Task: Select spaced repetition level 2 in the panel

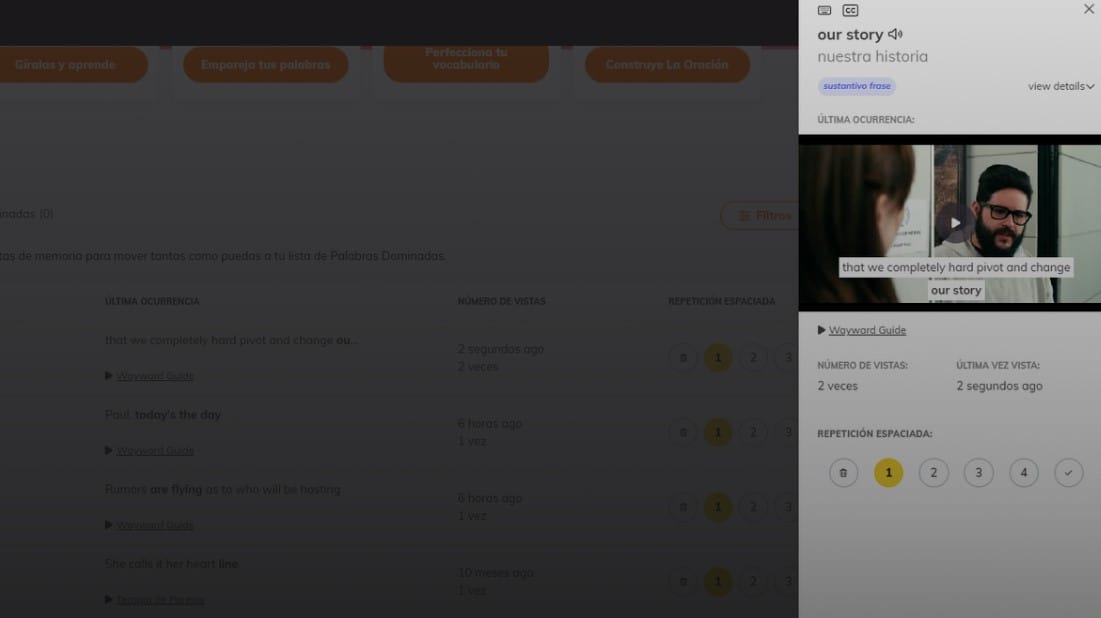Action: click(933, 473)
